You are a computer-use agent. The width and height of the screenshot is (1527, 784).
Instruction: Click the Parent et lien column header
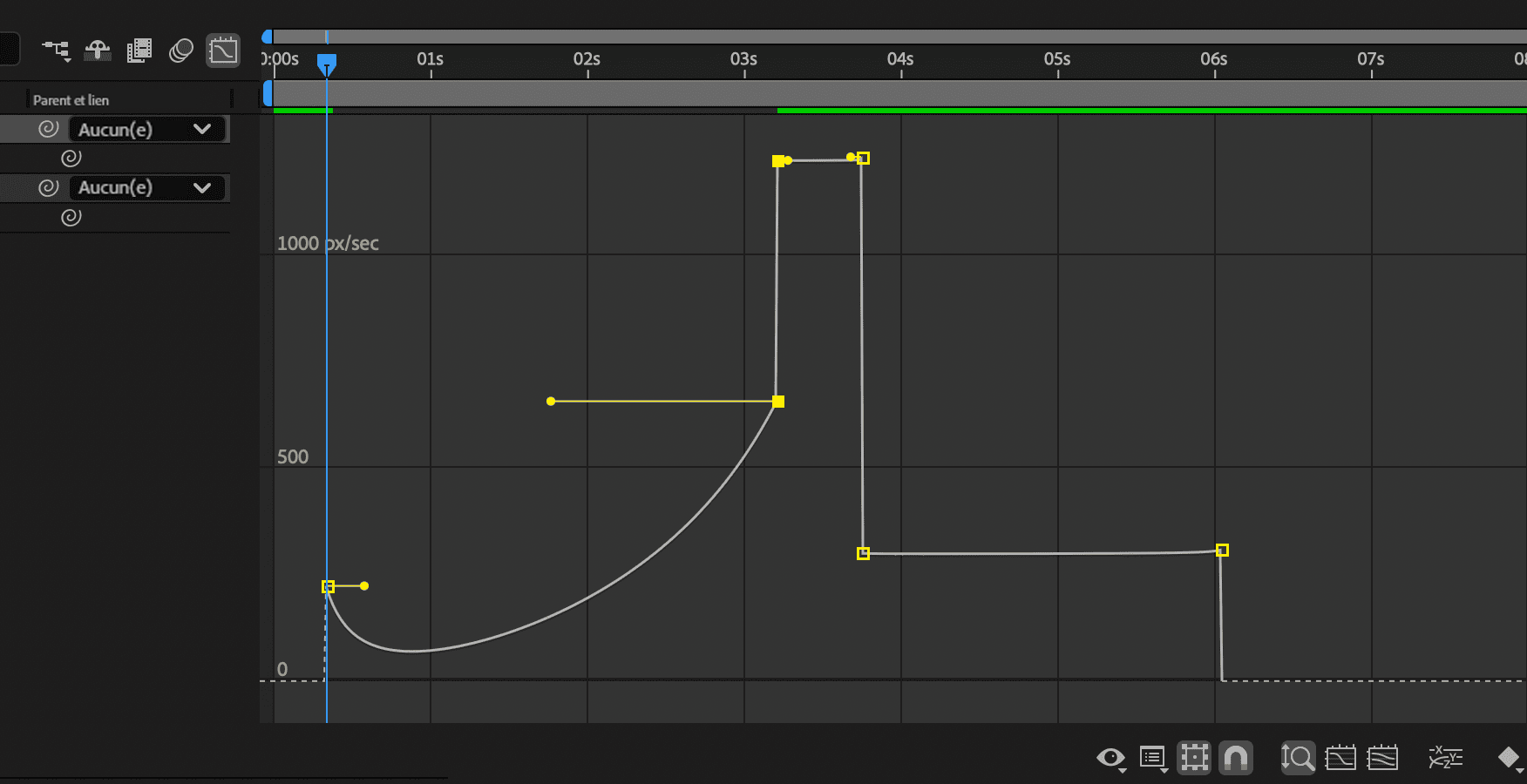click(x=70, y=99)
